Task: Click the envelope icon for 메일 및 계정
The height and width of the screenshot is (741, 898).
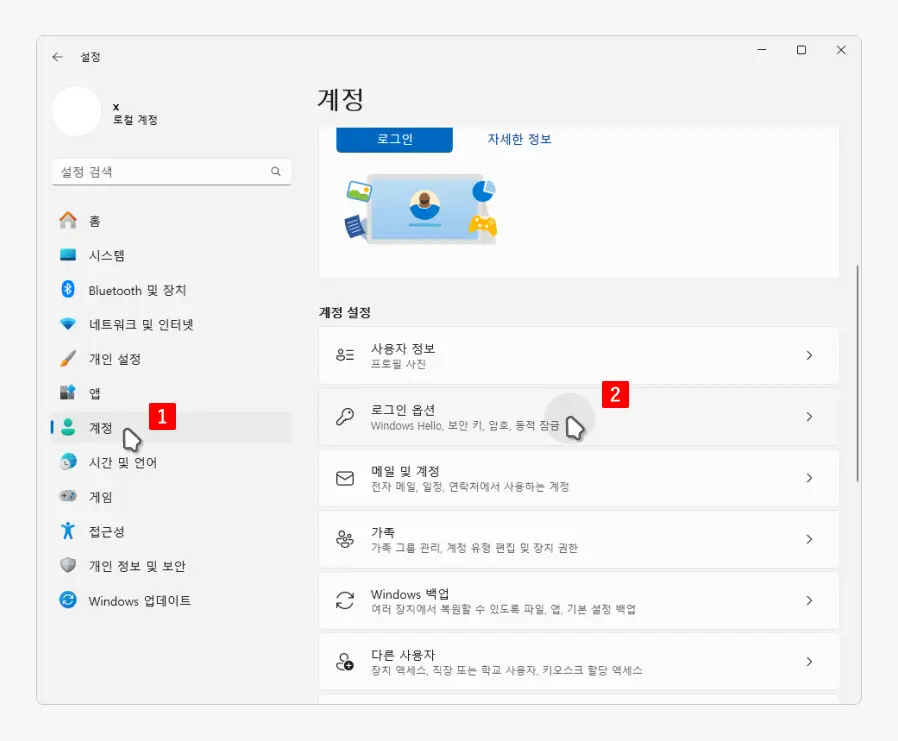Action: [345, 478]
